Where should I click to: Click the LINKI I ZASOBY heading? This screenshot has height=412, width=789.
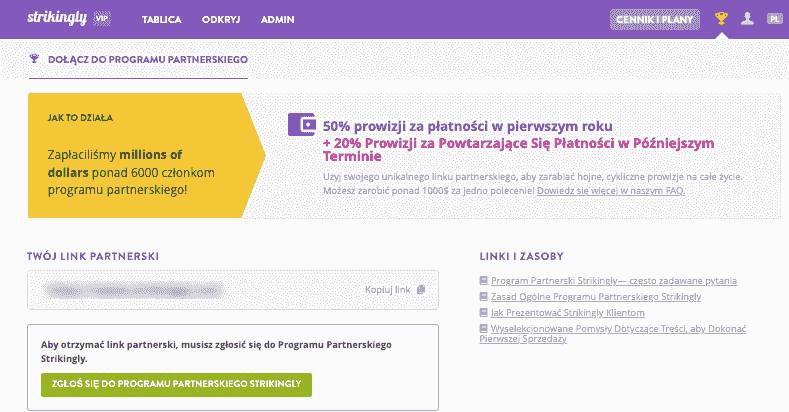click(521, 256)
